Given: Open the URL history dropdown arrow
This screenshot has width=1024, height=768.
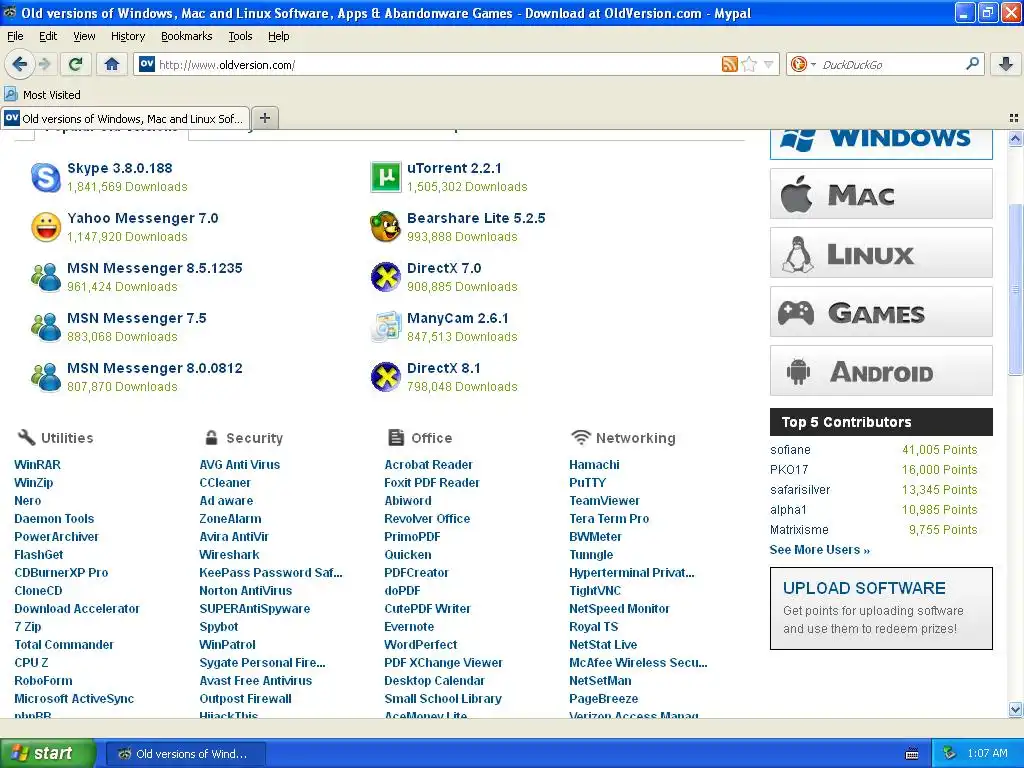Looking at the screenshot, I should (x=769, y=64).
